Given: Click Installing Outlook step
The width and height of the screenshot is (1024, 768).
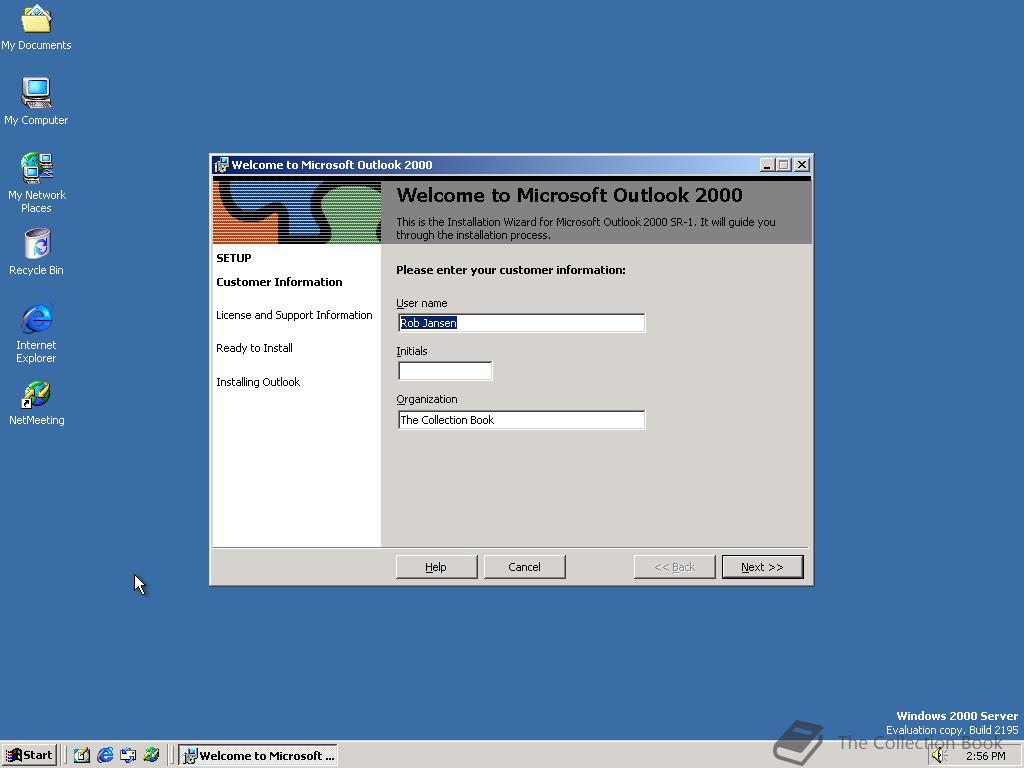Looking at the screenshot, I should point(258,382).
